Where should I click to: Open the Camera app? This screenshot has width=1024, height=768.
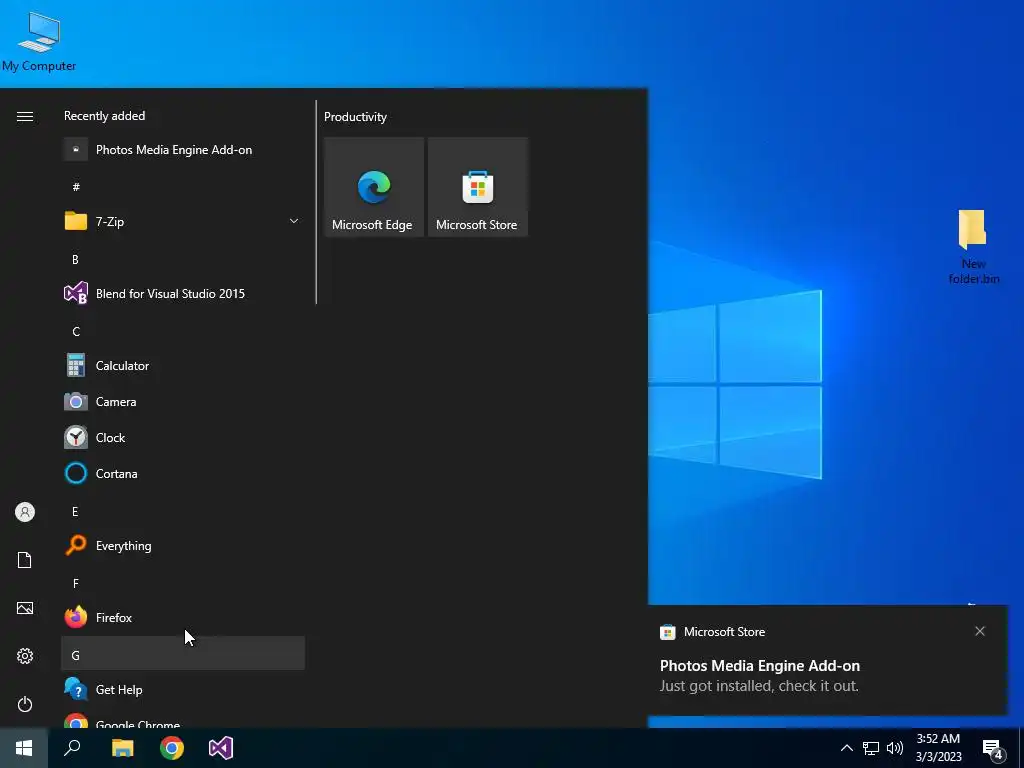[183, 402]
